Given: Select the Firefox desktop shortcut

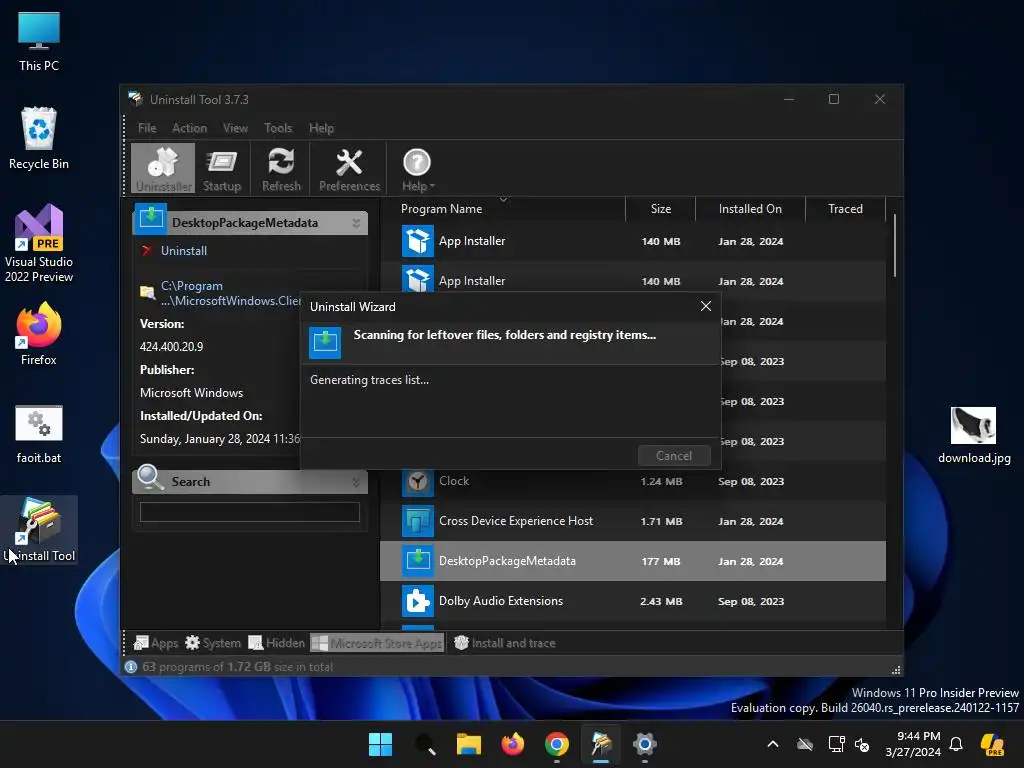Looking at the screenshot, I should [39, 334].
